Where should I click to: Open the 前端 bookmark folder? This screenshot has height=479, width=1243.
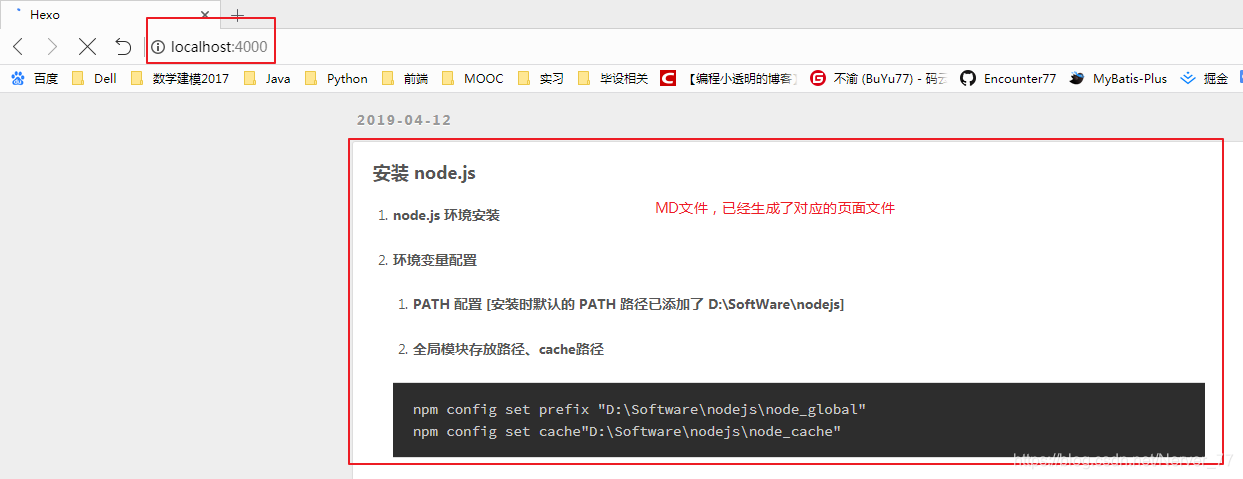pos(404,79)
